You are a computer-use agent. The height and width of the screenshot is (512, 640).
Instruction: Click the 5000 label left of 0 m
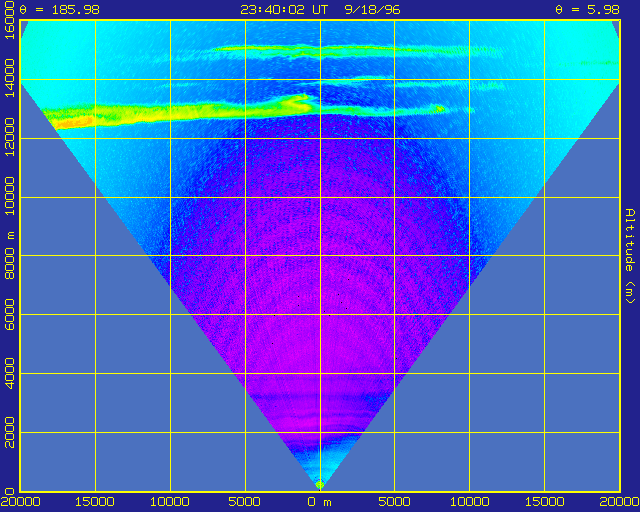[244, 502]
